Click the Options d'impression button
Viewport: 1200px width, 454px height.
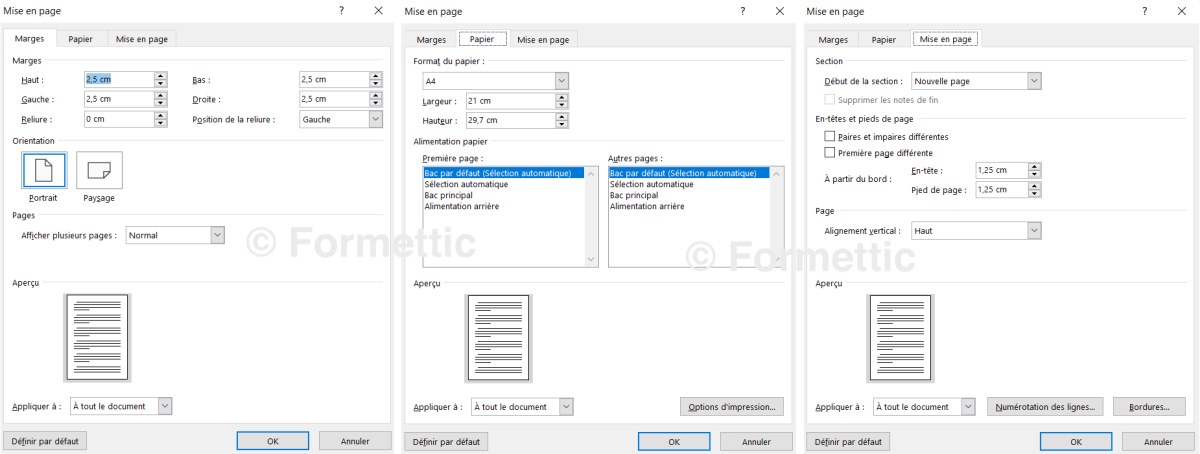pos(732,407)
